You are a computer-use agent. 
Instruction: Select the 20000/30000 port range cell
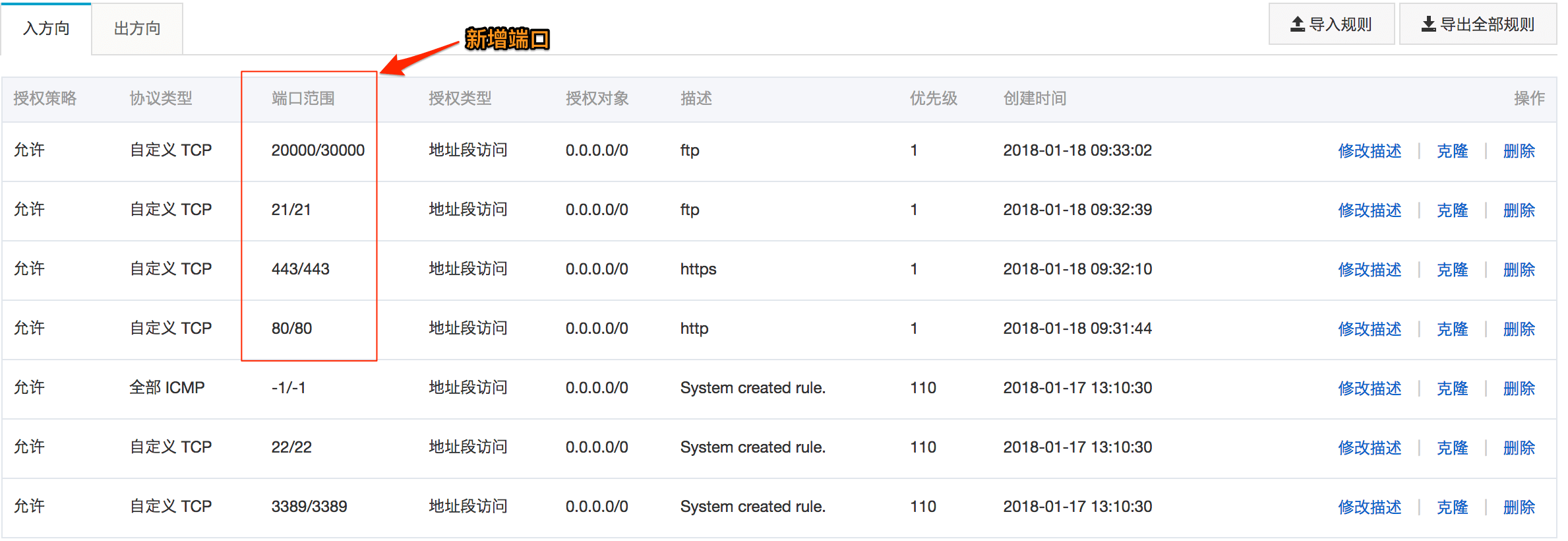[x=318, y=150]
